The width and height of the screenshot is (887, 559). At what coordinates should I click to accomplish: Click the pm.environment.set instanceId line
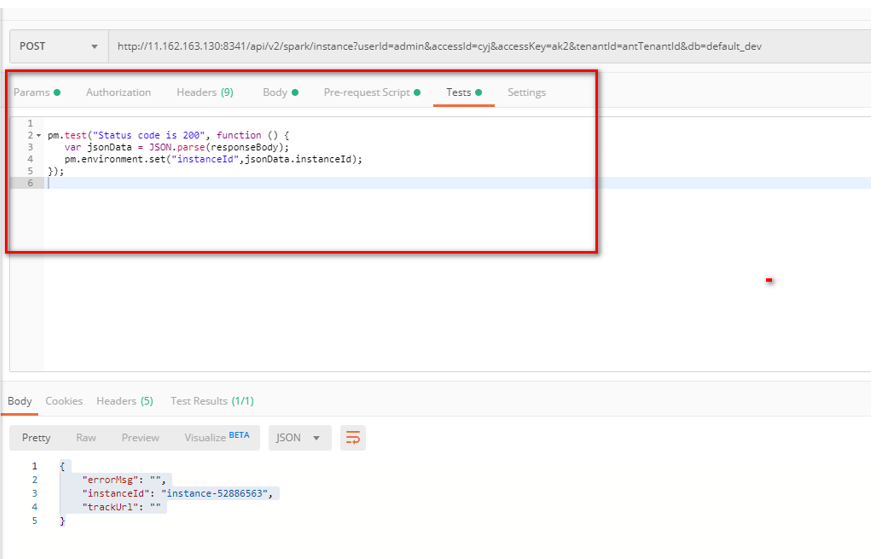pyautogui.click(x=213, y=159)
